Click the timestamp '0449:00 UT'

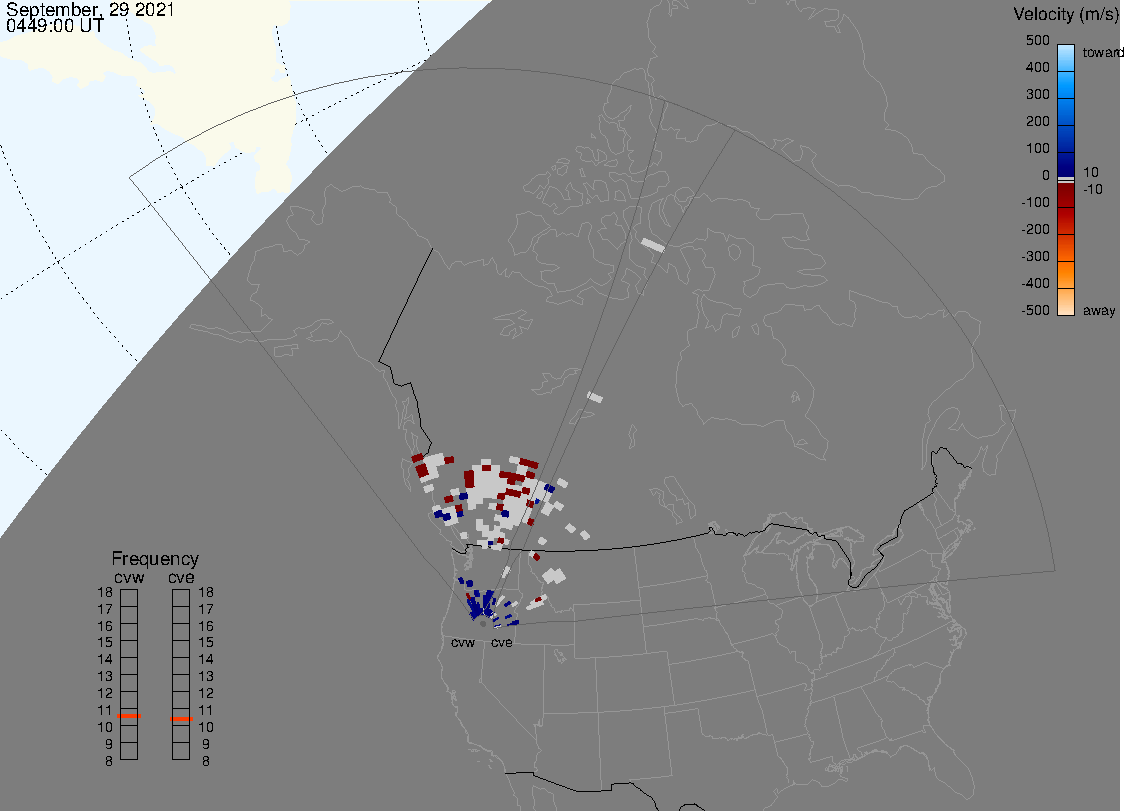pyautogui.click(x=54, y=26)
